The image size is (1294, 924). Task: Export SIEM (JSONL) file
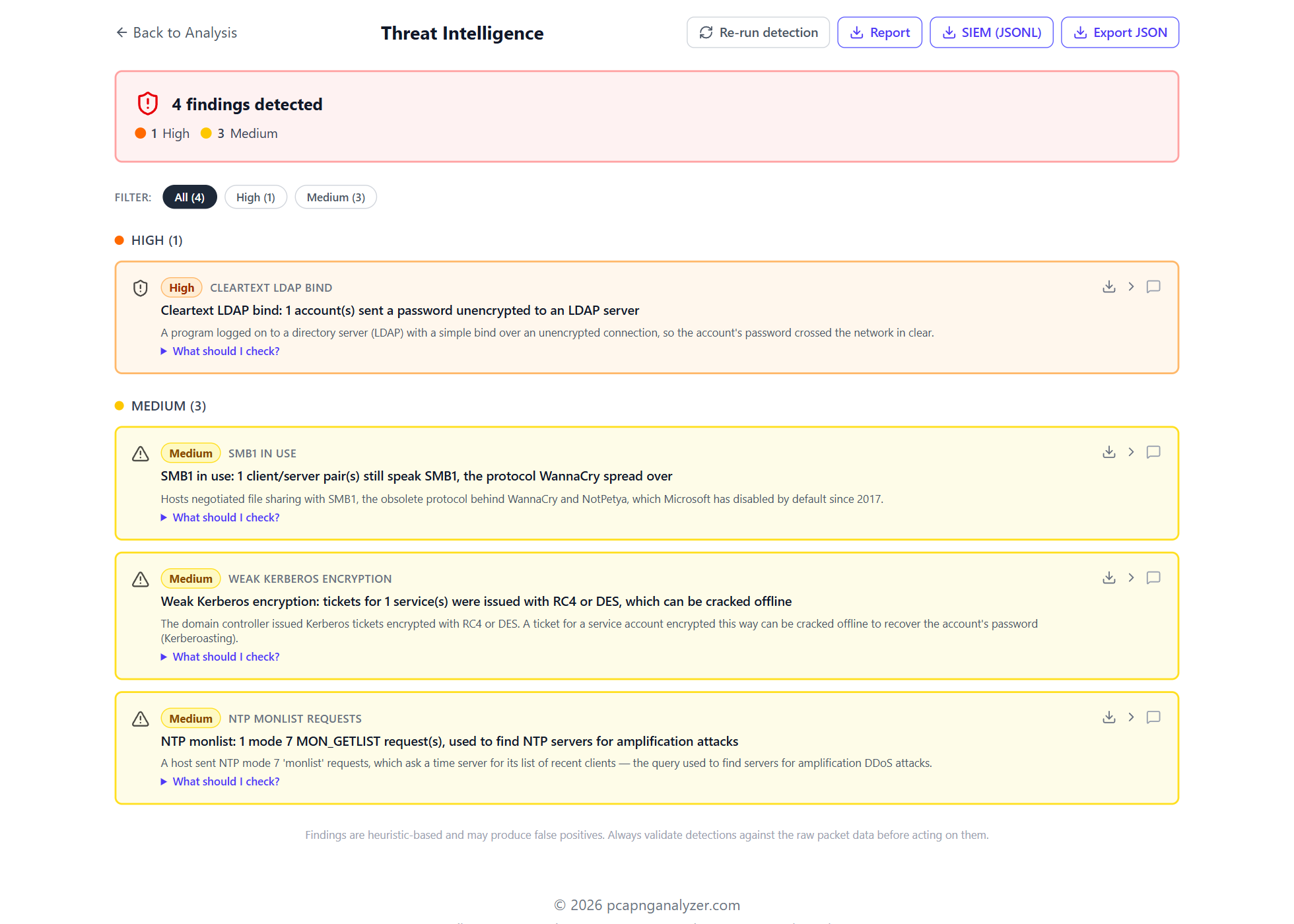[x=991, y=32]
